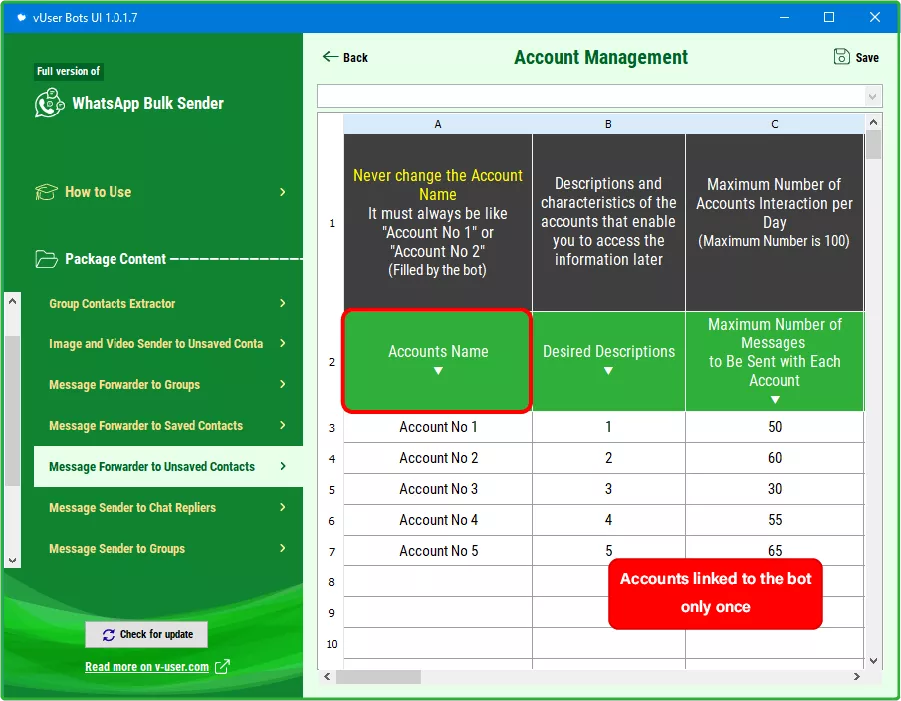901x701 pixels.
Task: Click the table's scroll up arrow
Action: tap(873, 122)
